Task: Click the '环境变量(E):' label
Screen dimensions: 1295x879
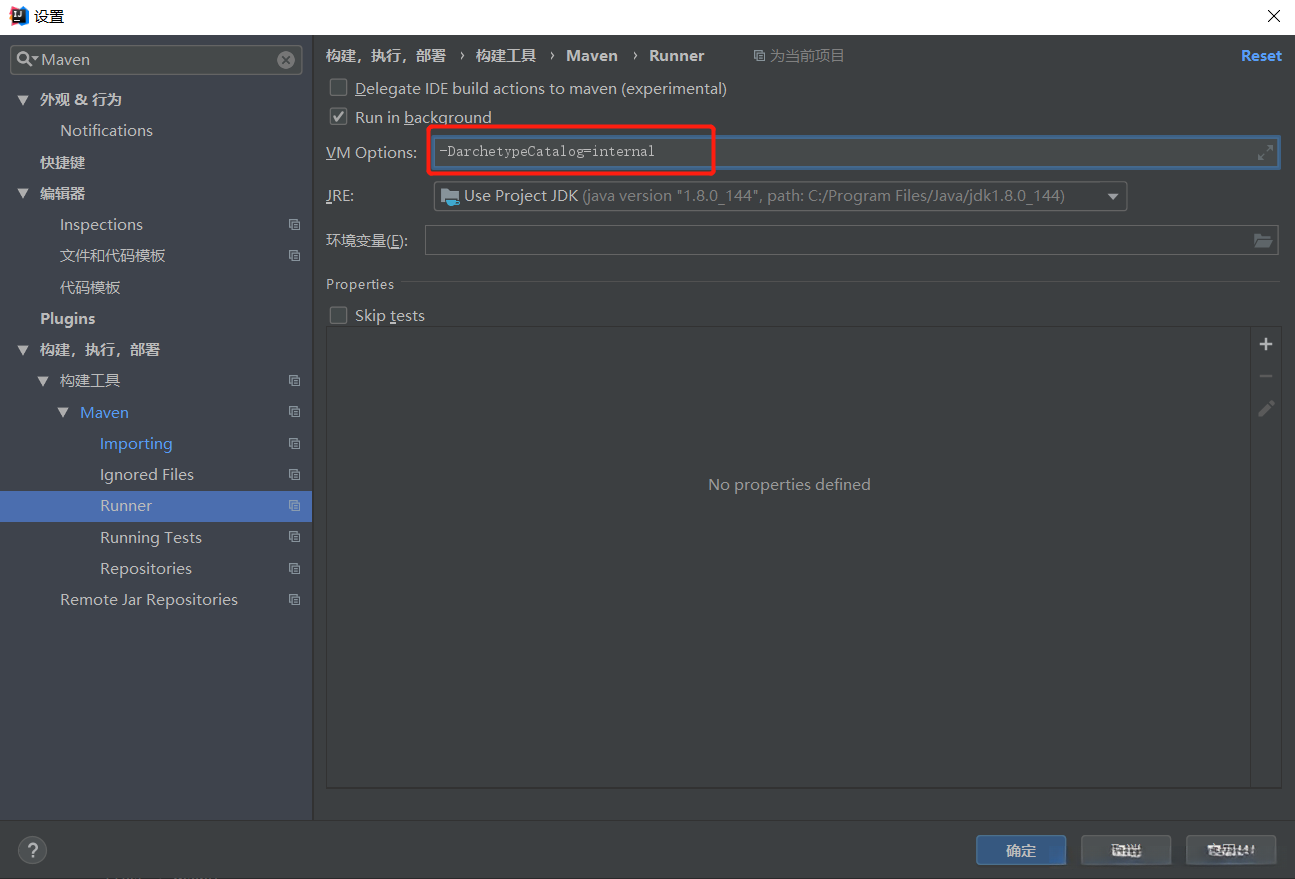Action: pos(367,240)
